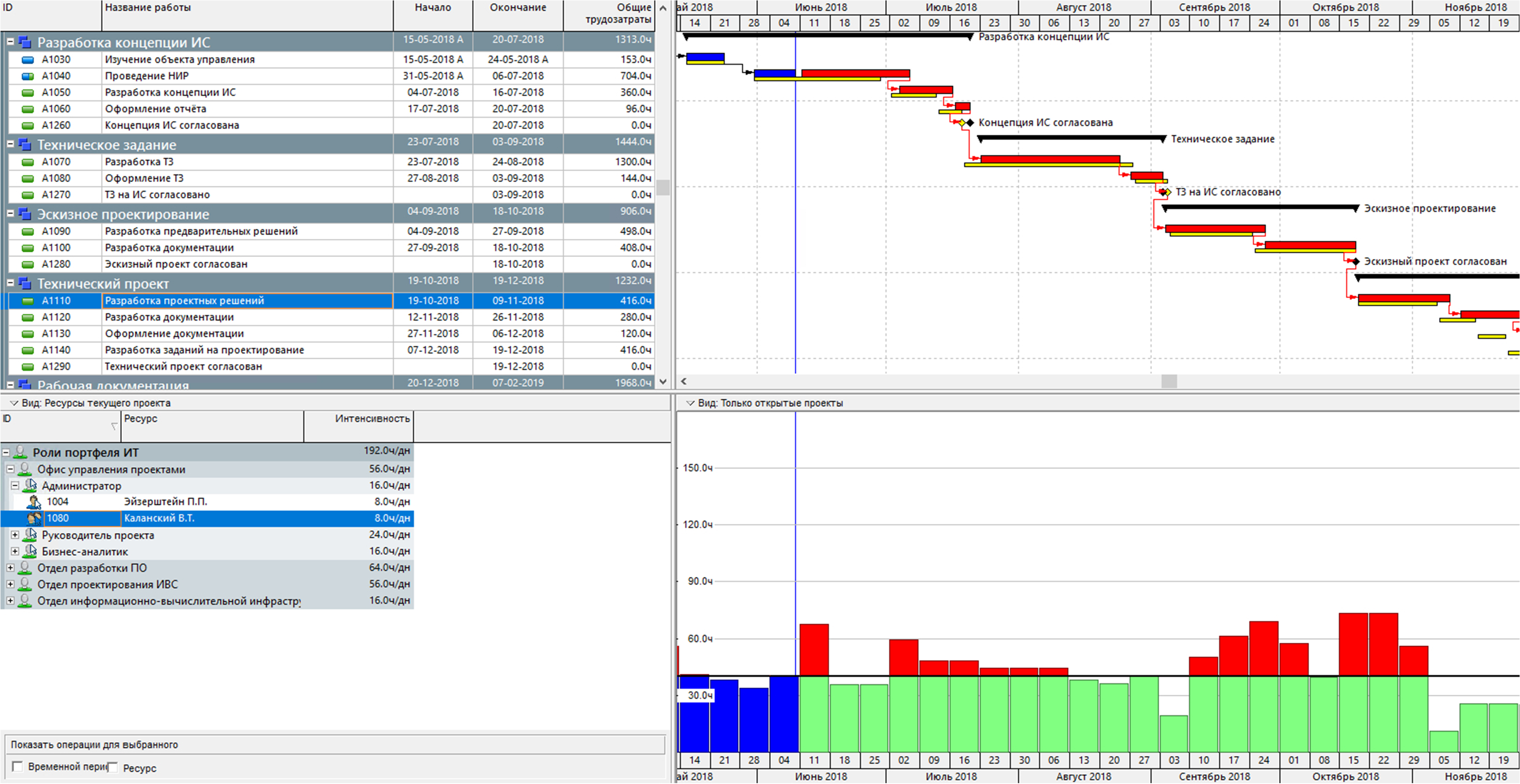Image resolution: width=1520 pixels, height=784 pixels.
Task: Click the blue activity icon for A1030
Action: point(27,59)
